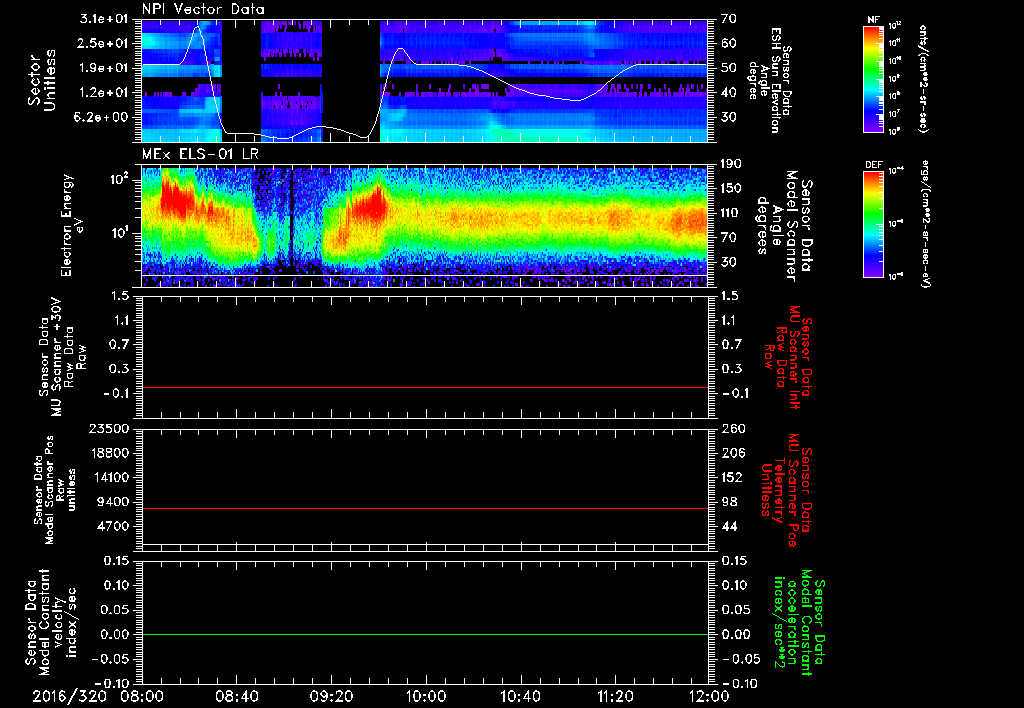Click the "9400" scanner position tick

click(x=114, y=502)
